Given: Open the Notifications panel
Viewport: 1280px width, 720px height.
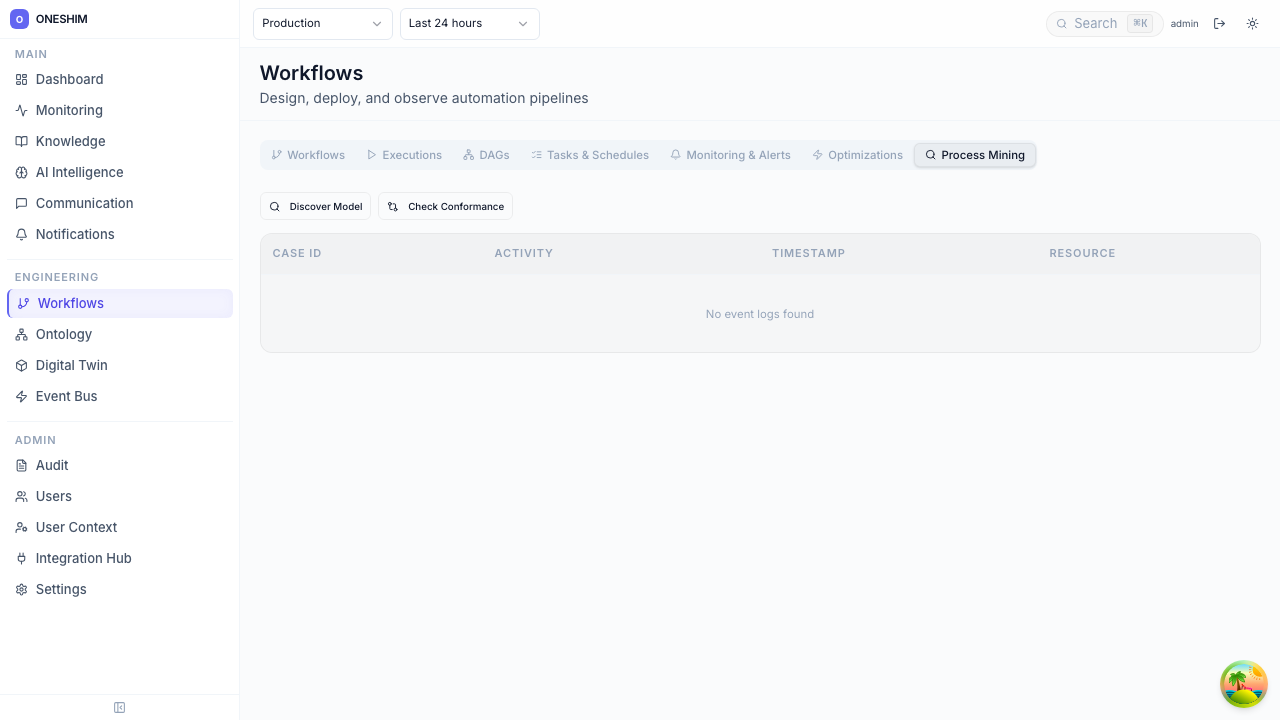Looking at the screenshot, I should pos(74,234).
